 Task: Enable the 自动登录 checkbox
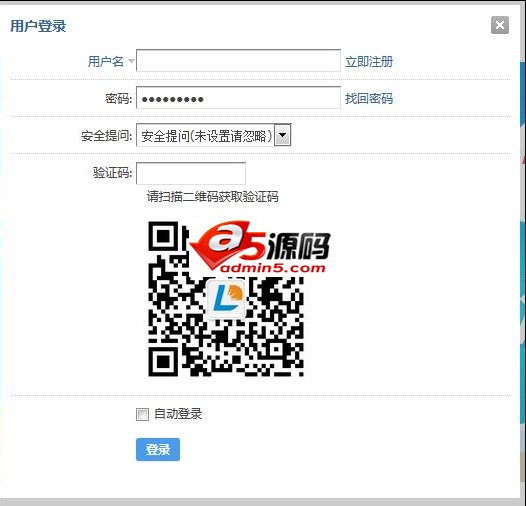tap(142, 414)
